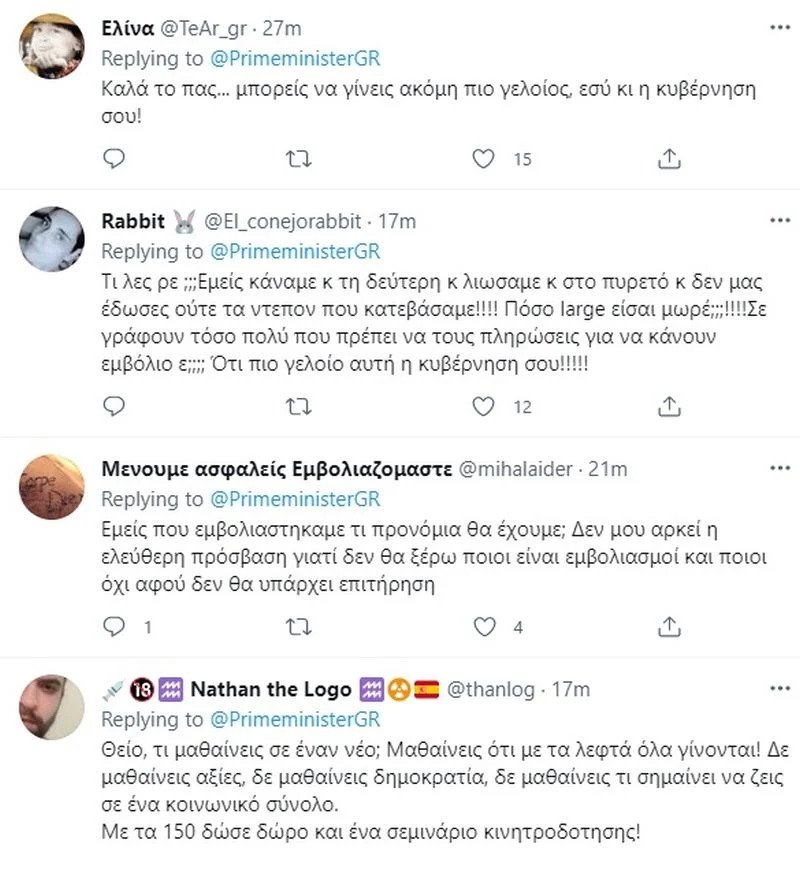The height and width of the screenshot is (870, 800).
Task: Share Rabbit's tweet
Action: coord(668,406)
